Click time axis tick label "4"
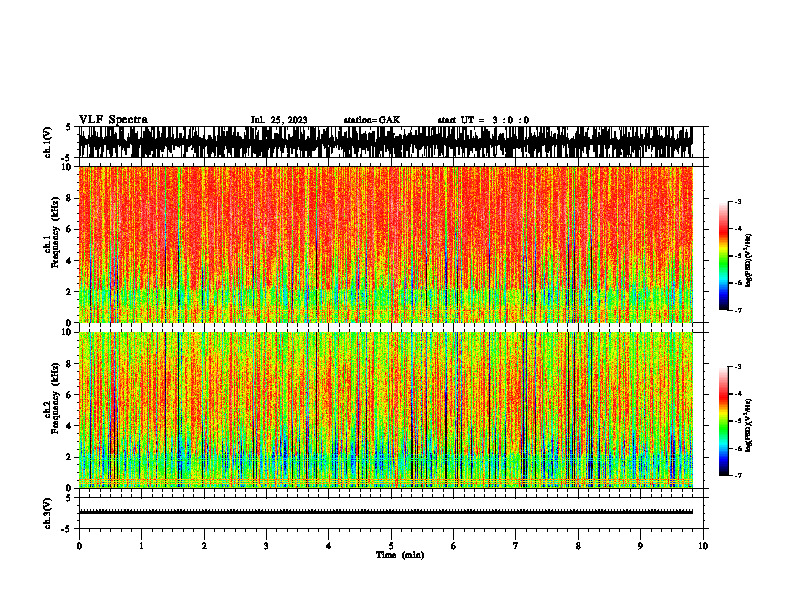The width and height of the screenshot is (792, 612). click(328, 546)
